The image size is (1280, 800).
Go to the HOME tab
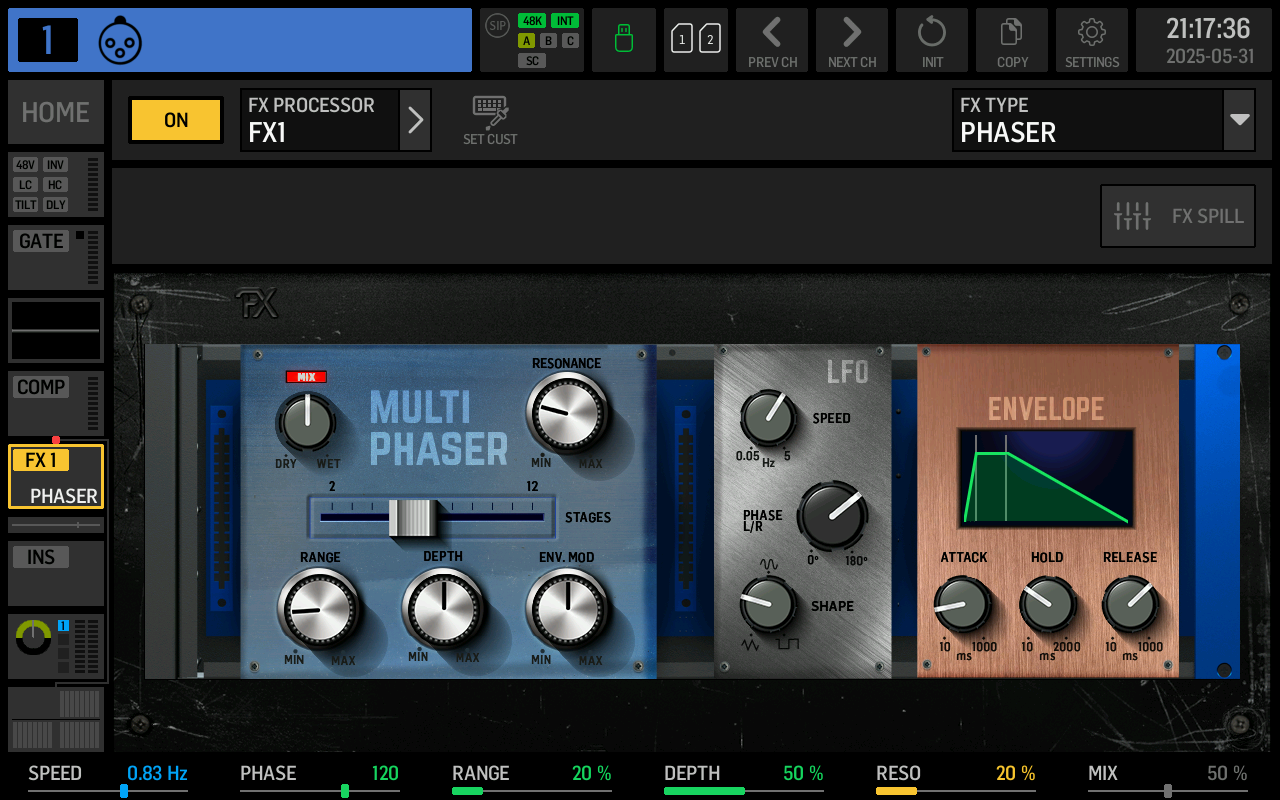point(55,112)
